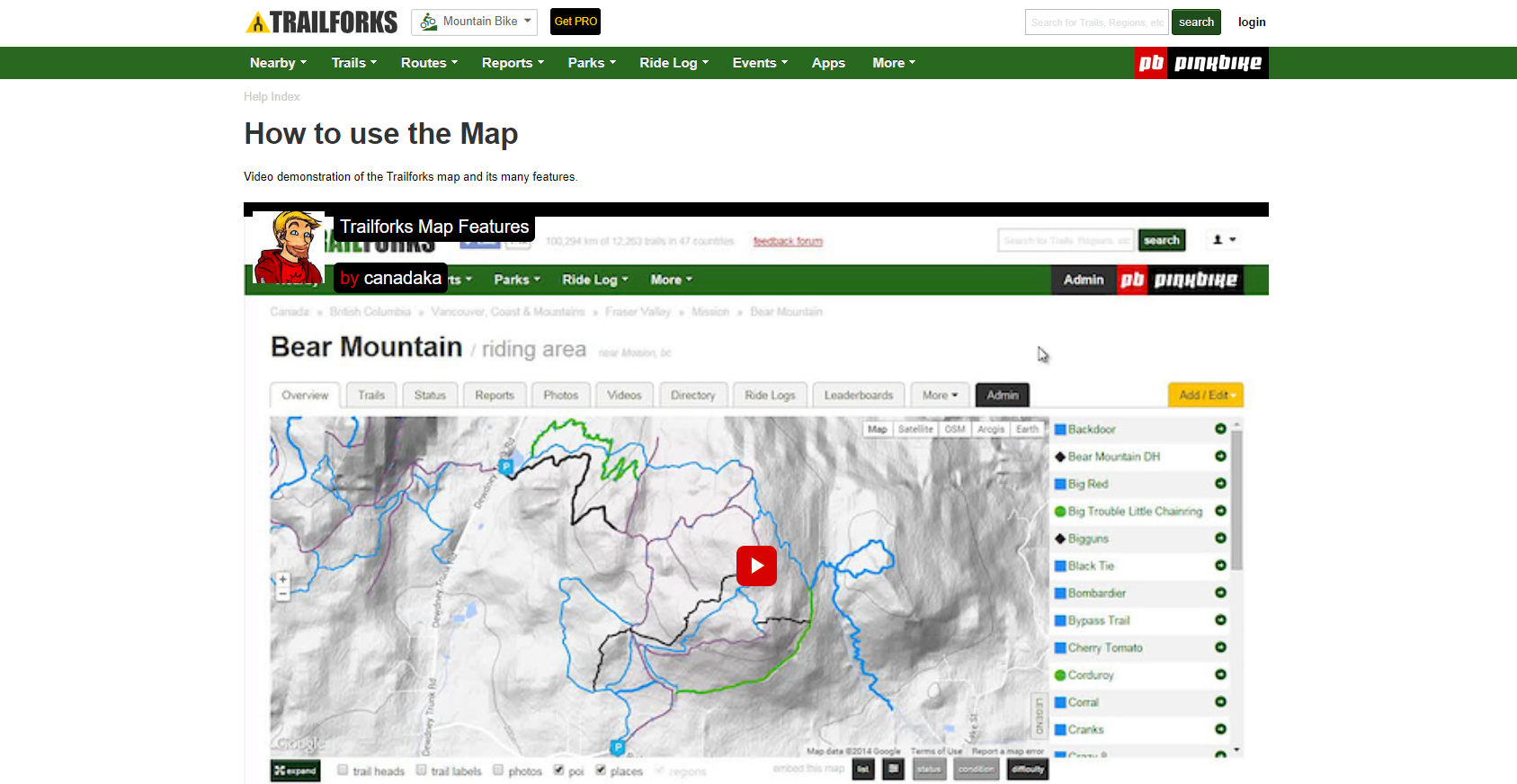Click the trail list scrollbar
The width and height of the screenshot is (1517, 784).
click(x=1237, y=499)
